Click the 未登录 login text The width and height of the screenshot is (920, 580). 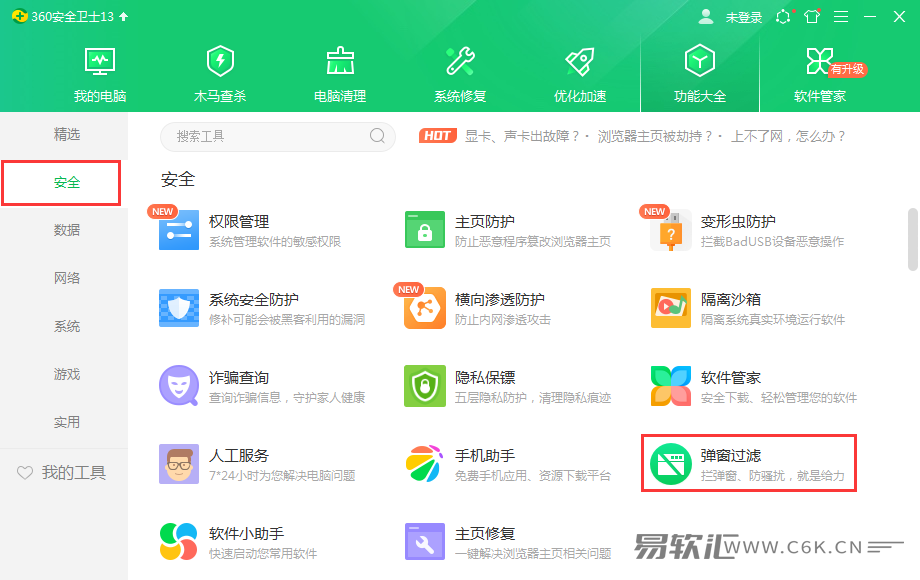tap(743, 18)
